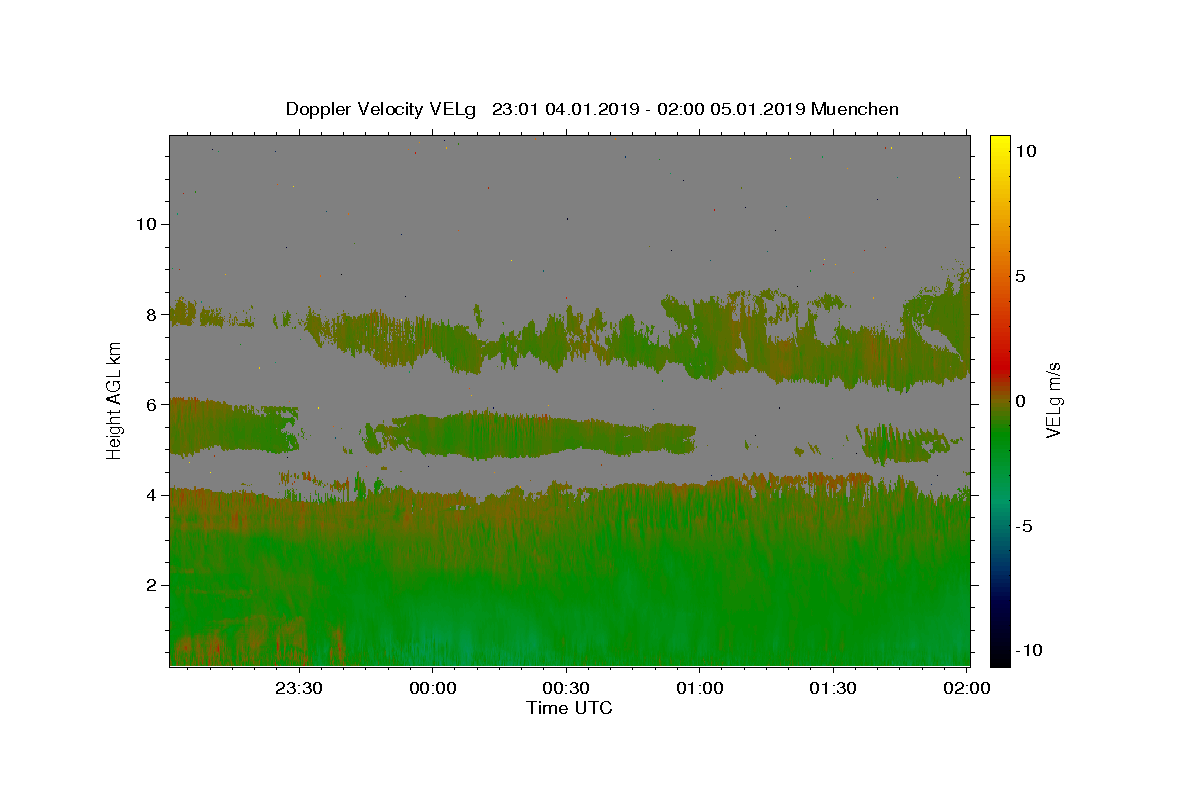This screenshot has height=800, width=1200.
Task: Click the plot title 'Doppler Velocity VELg'
Action: (x=383, y=109)
